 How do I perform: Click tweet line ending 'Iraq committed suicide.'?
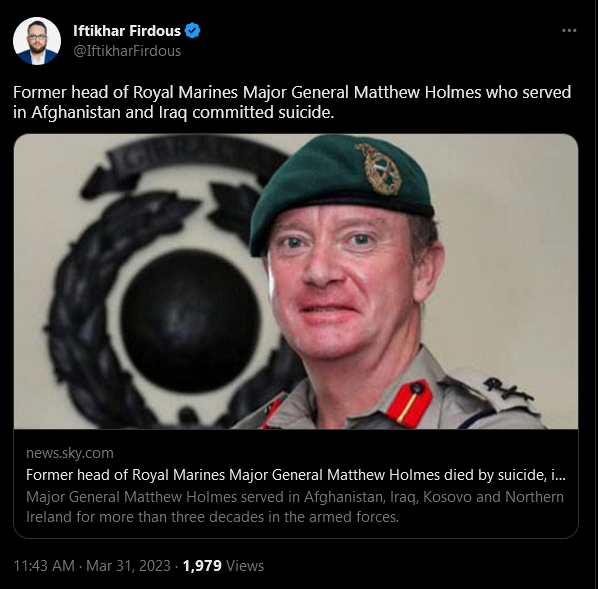click(x=174, y=112)
